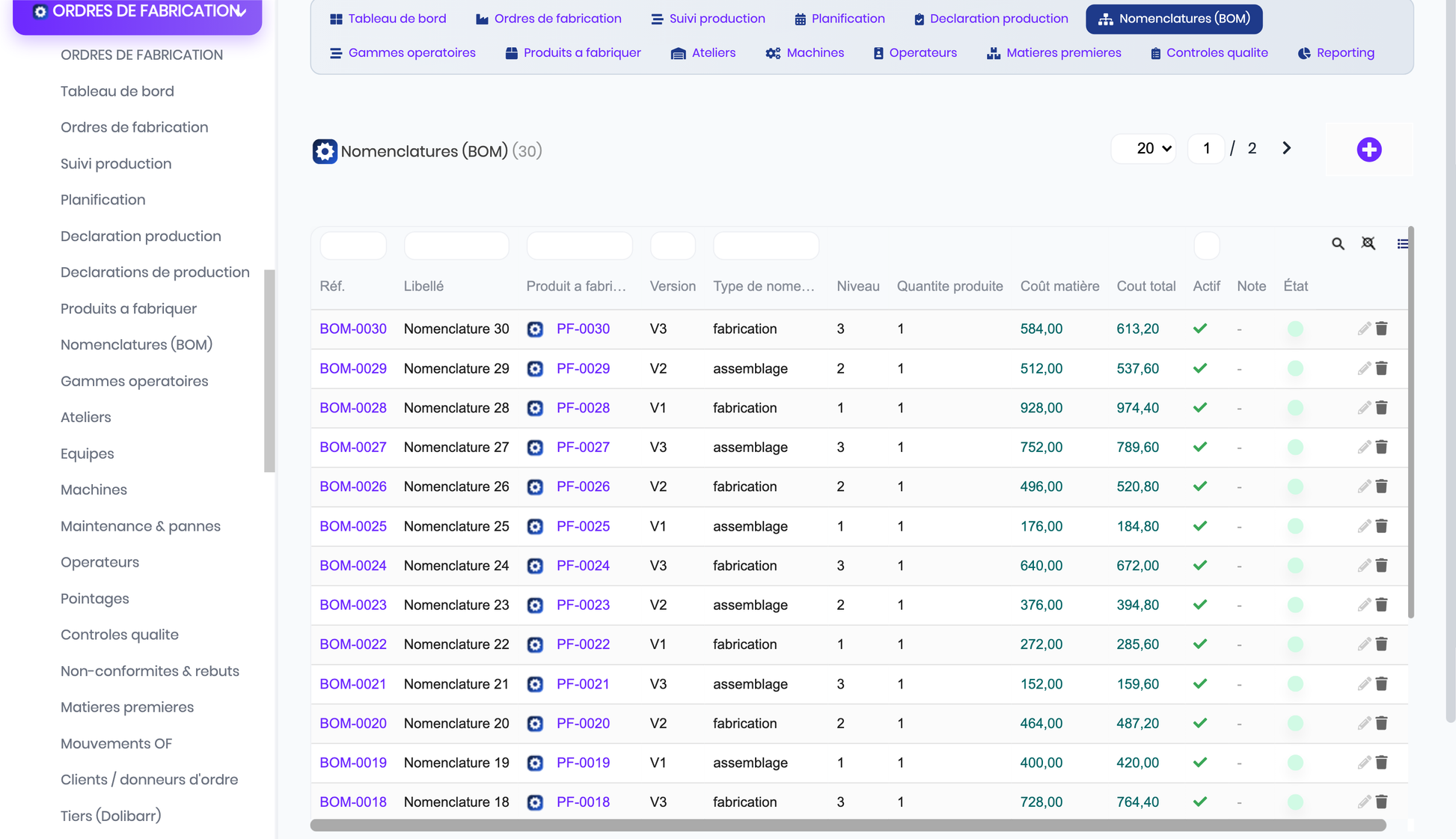Focus the Libellé filter field
This screenshot has height=839, width=1456.
click(456, 245)
